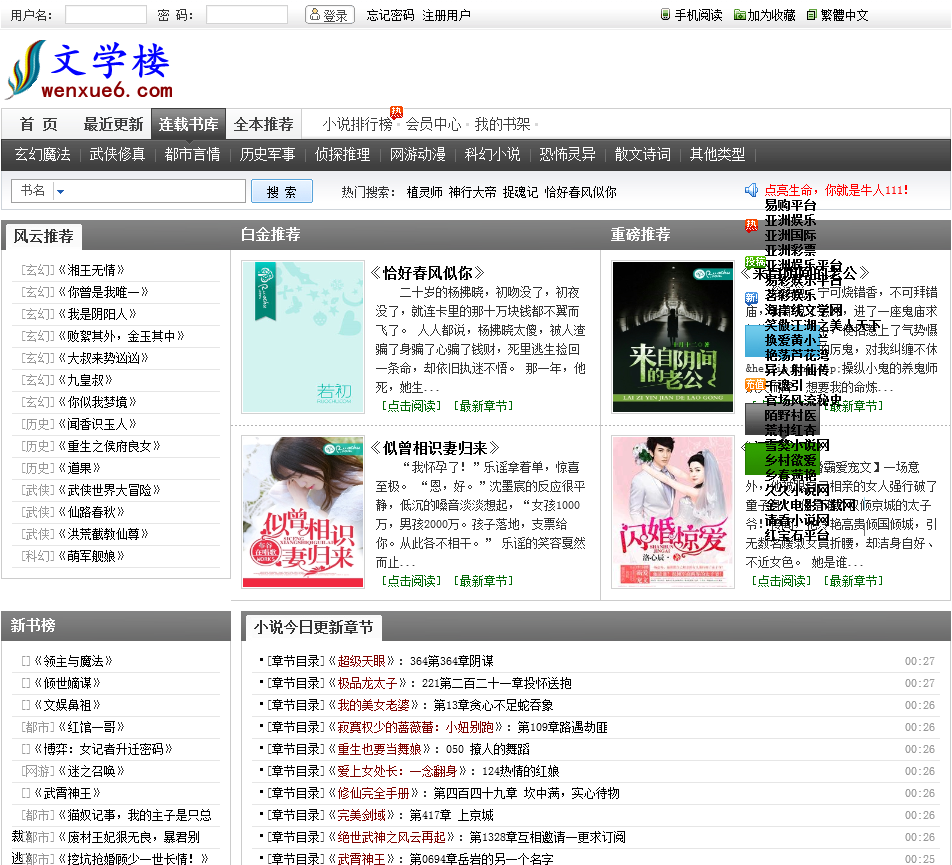The image size is (952, 865).
Task: Click the 密码 input field
Action: tap(246, 15)
